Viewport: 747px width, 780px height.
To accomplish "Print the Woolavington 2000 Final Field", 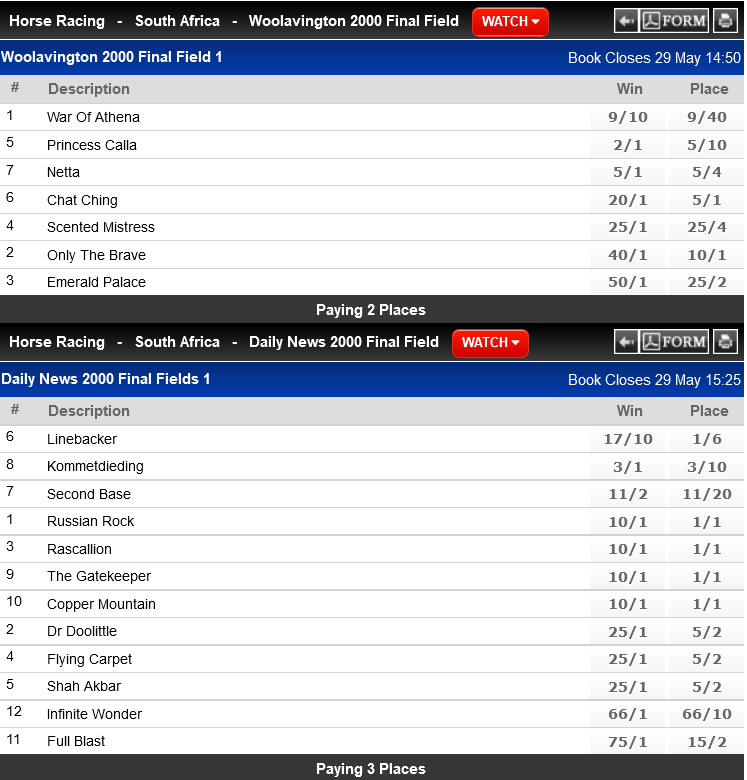I will point(725,21).
